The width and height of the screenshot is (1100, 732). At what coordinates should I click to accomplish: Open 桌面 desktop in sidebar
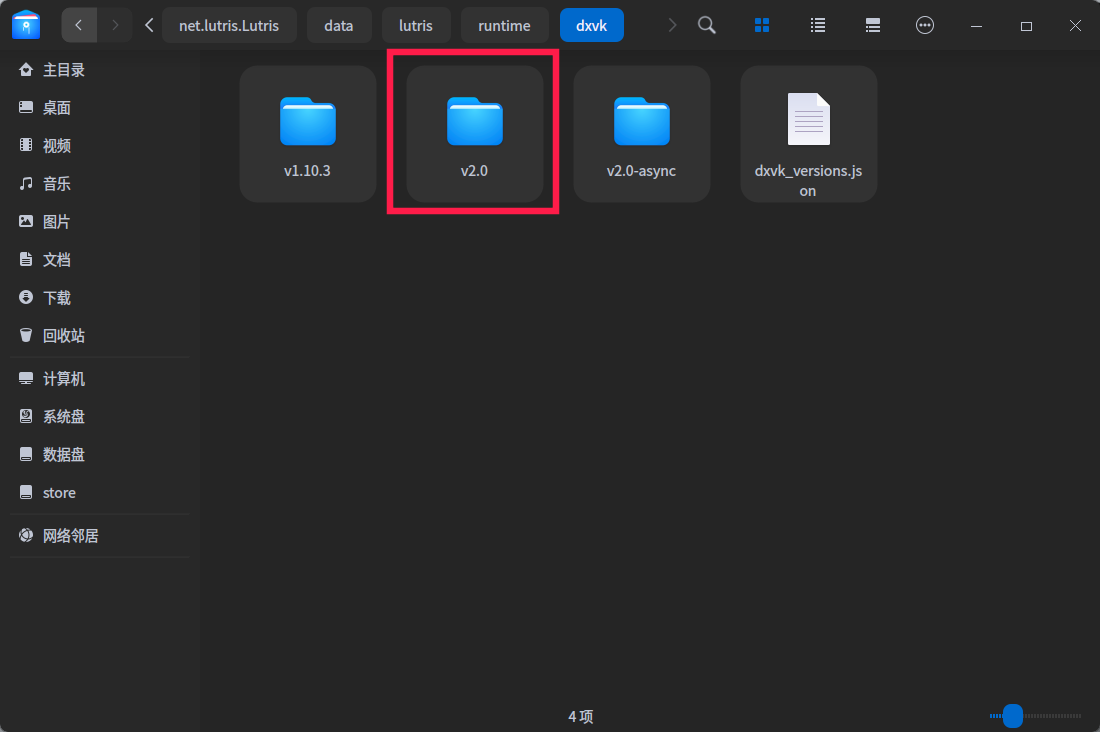pos(100,107)
